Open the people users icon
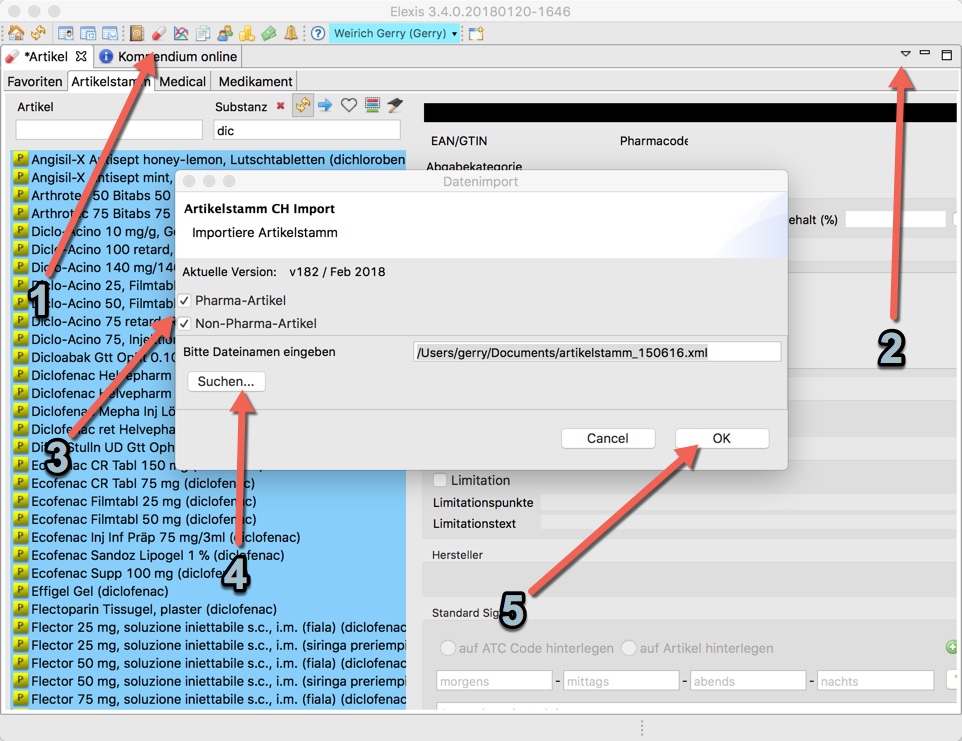 (x=225, y=33)
